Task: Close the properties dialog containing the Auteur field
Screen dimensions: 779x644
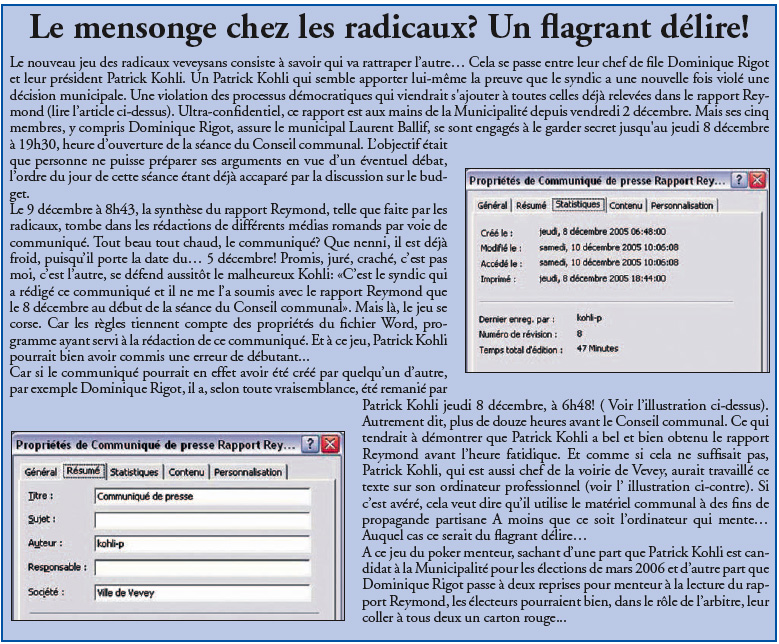Action: click(x=330, y=443)
